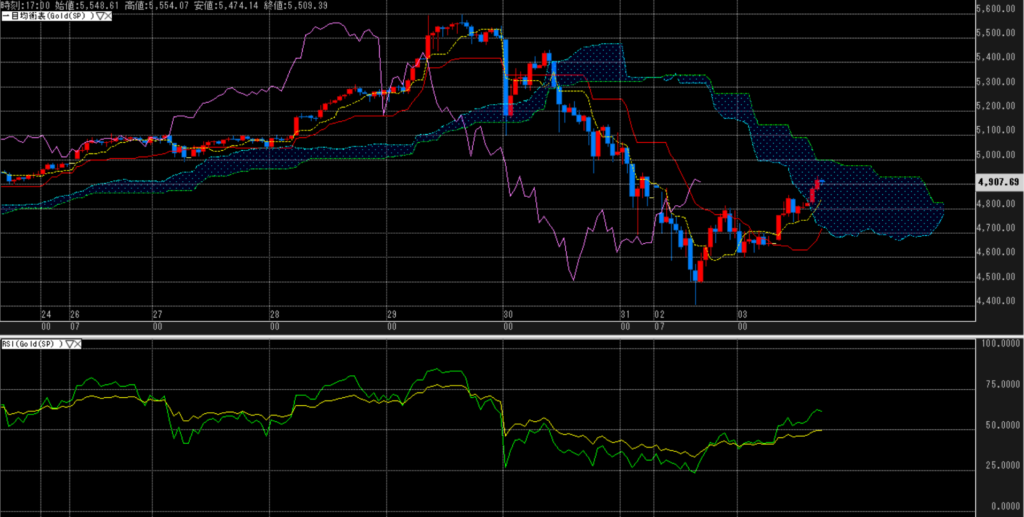This screenshot has height=517, width=1024.
Task: Expand the RSI triangle dropdown menu
Action: (69, 343)
